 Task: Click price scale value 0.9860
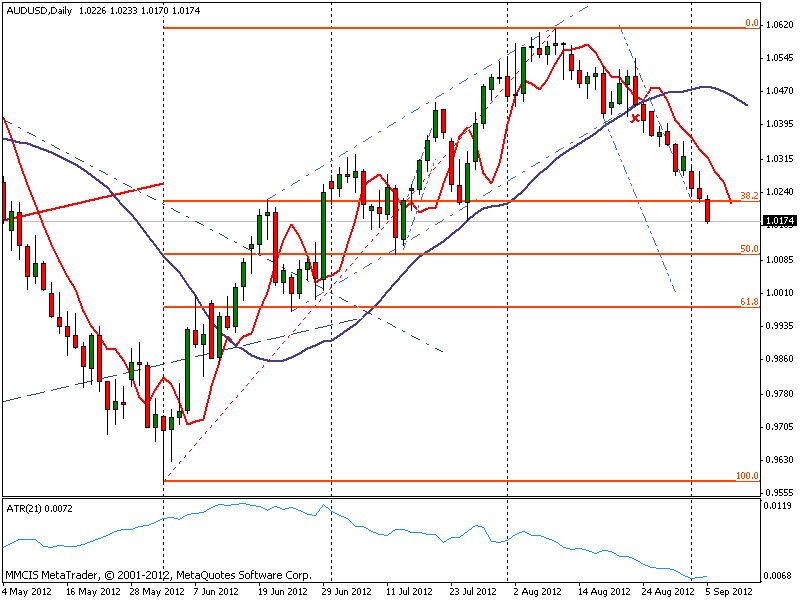coord(780,359)
